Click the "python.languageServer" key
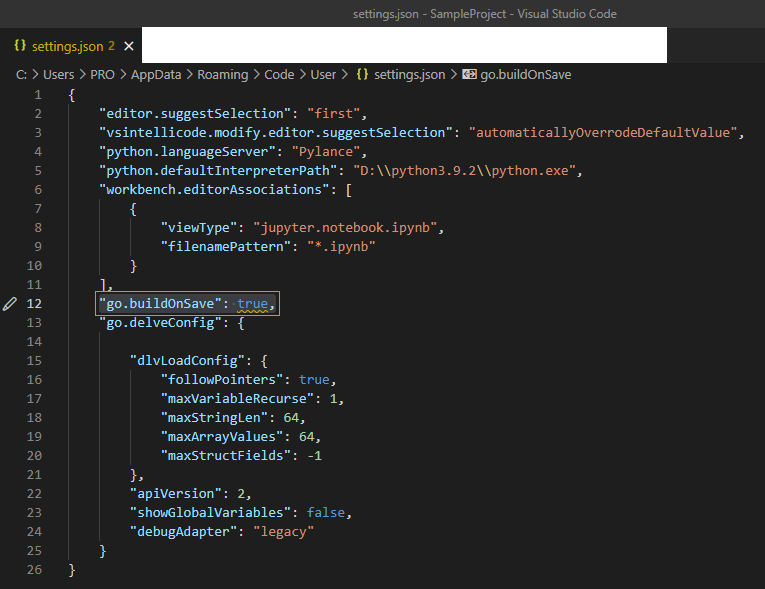 point(187,151)
